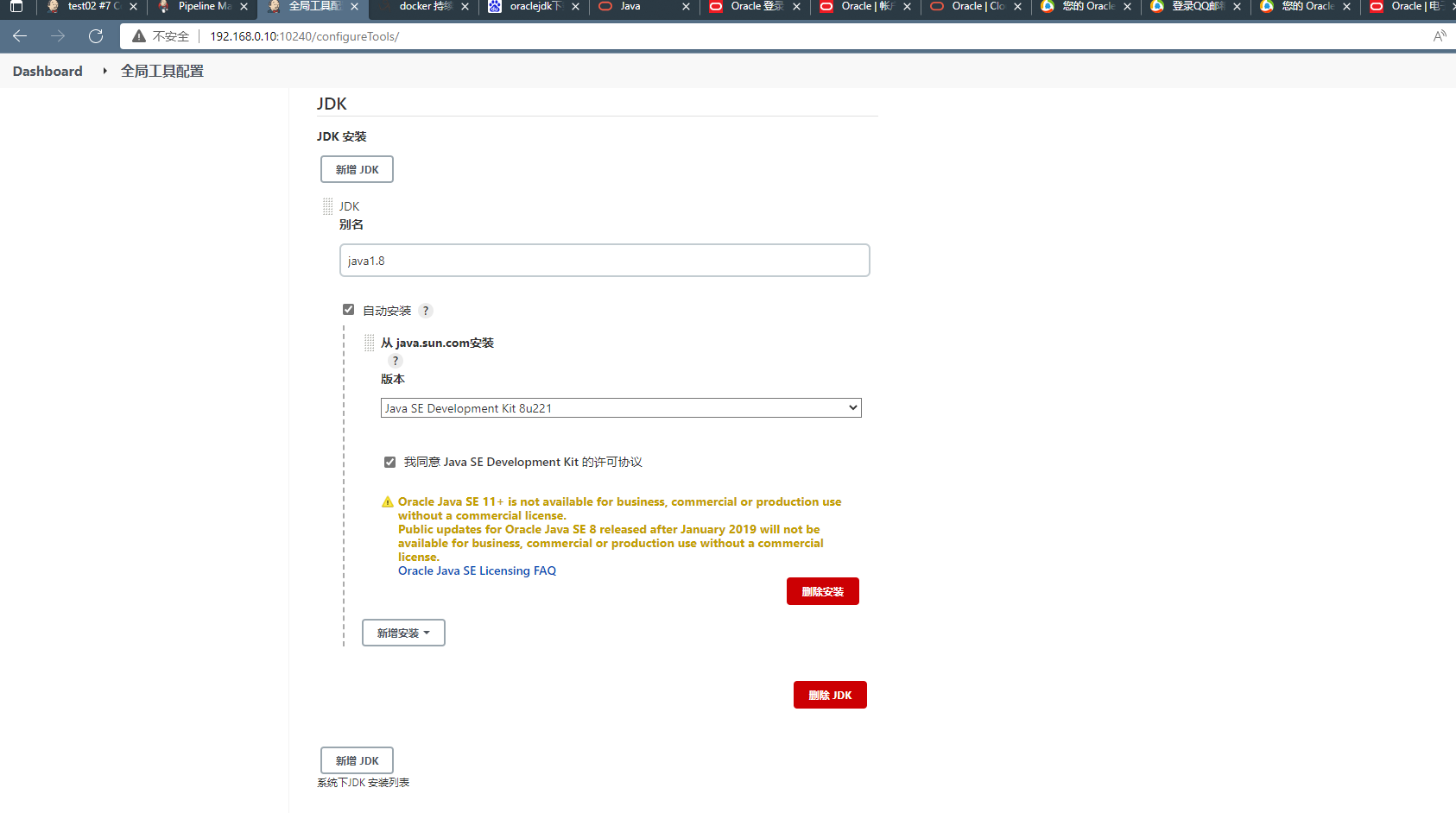Expand the 新增安装 dropdown button
Viewport: 1456px width, 813px height.
coord(403,633)
